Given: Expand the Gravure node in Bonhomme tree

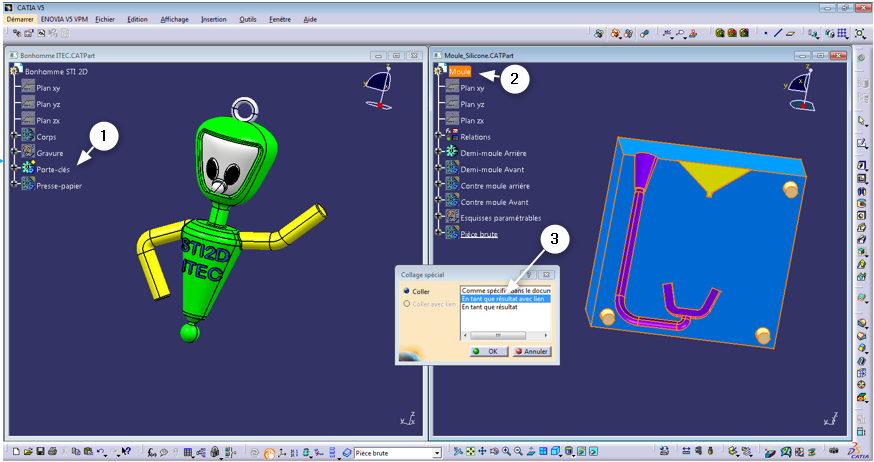Looking at the screenshot, I should [x=14, y=152].
